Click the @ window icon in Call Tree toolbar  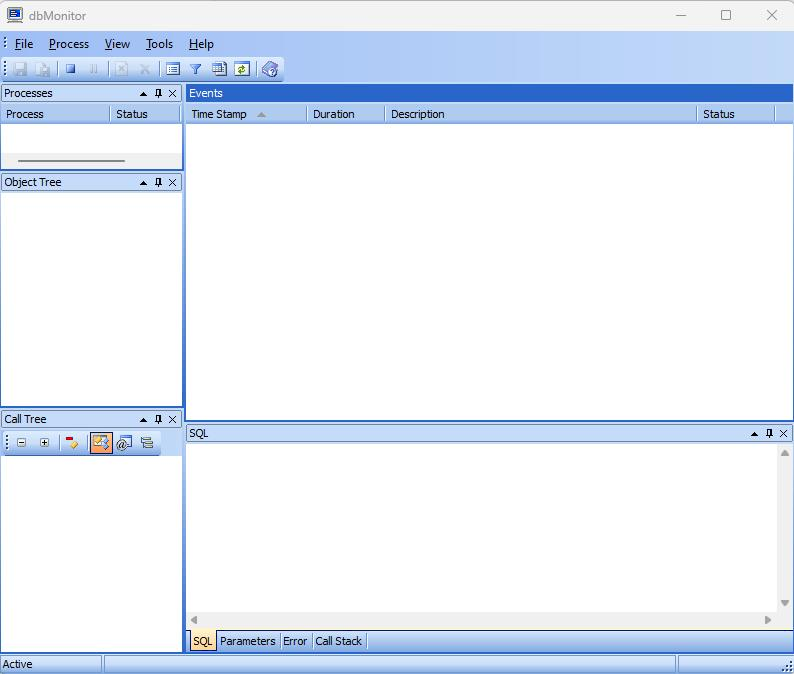pos(124,443)
